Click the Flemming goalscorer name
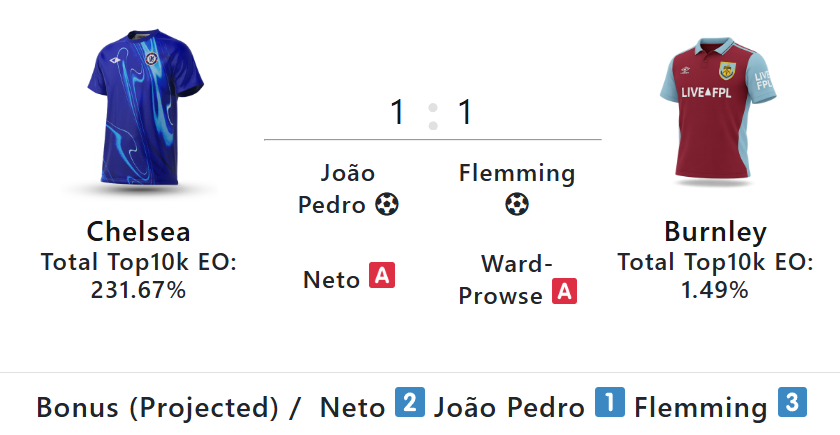The width and height of the screenshot is (840, 435). point(517,174)
